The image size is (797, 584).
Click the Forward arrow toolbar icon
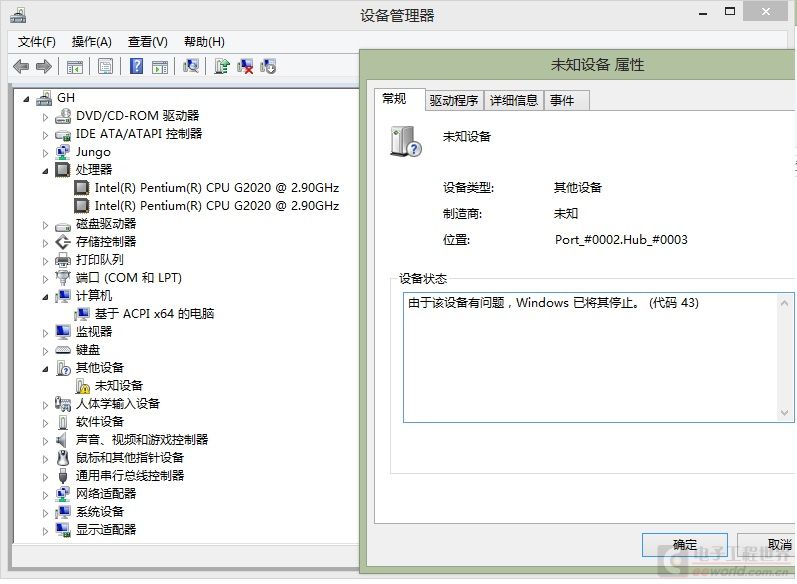pyautogui.click(x=44, y=66)
